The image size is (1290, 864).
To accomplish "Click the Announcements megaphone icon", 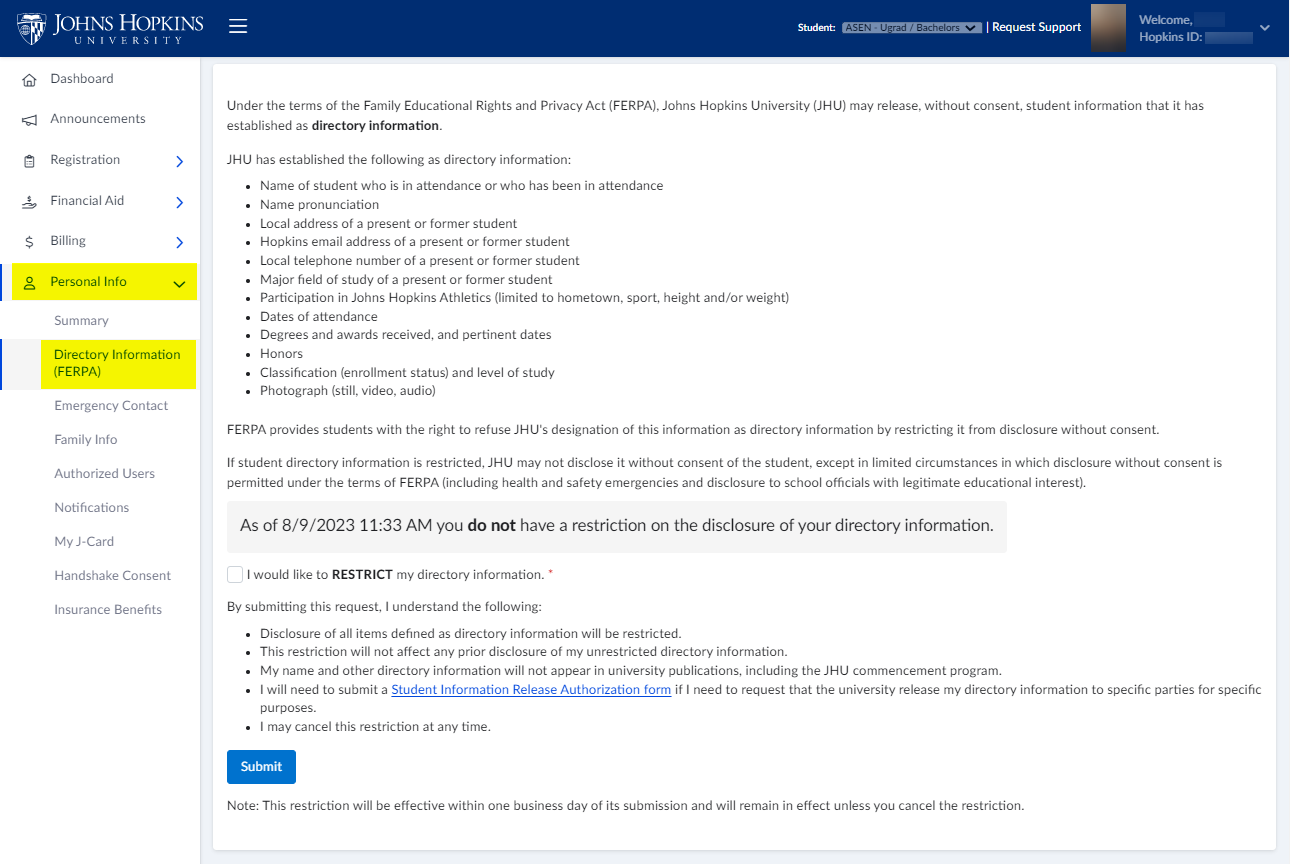I will [29, 120].
